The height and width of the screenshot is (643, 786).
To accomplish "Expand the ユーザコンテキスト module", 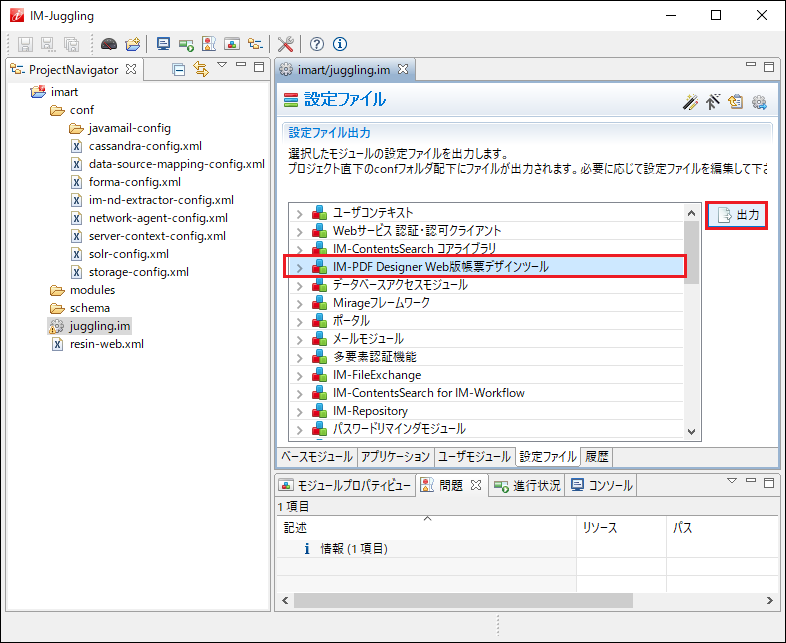I will point(300,214).
